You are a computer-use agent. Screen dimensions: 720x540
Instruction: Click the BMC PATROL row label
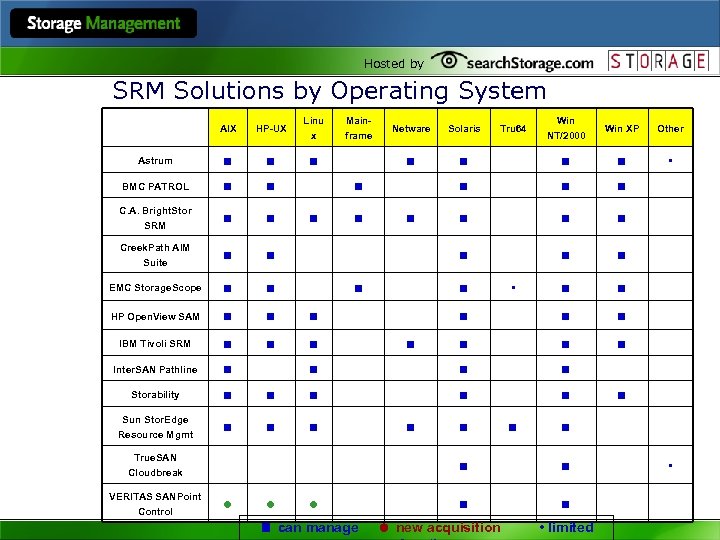pos(155,186)
